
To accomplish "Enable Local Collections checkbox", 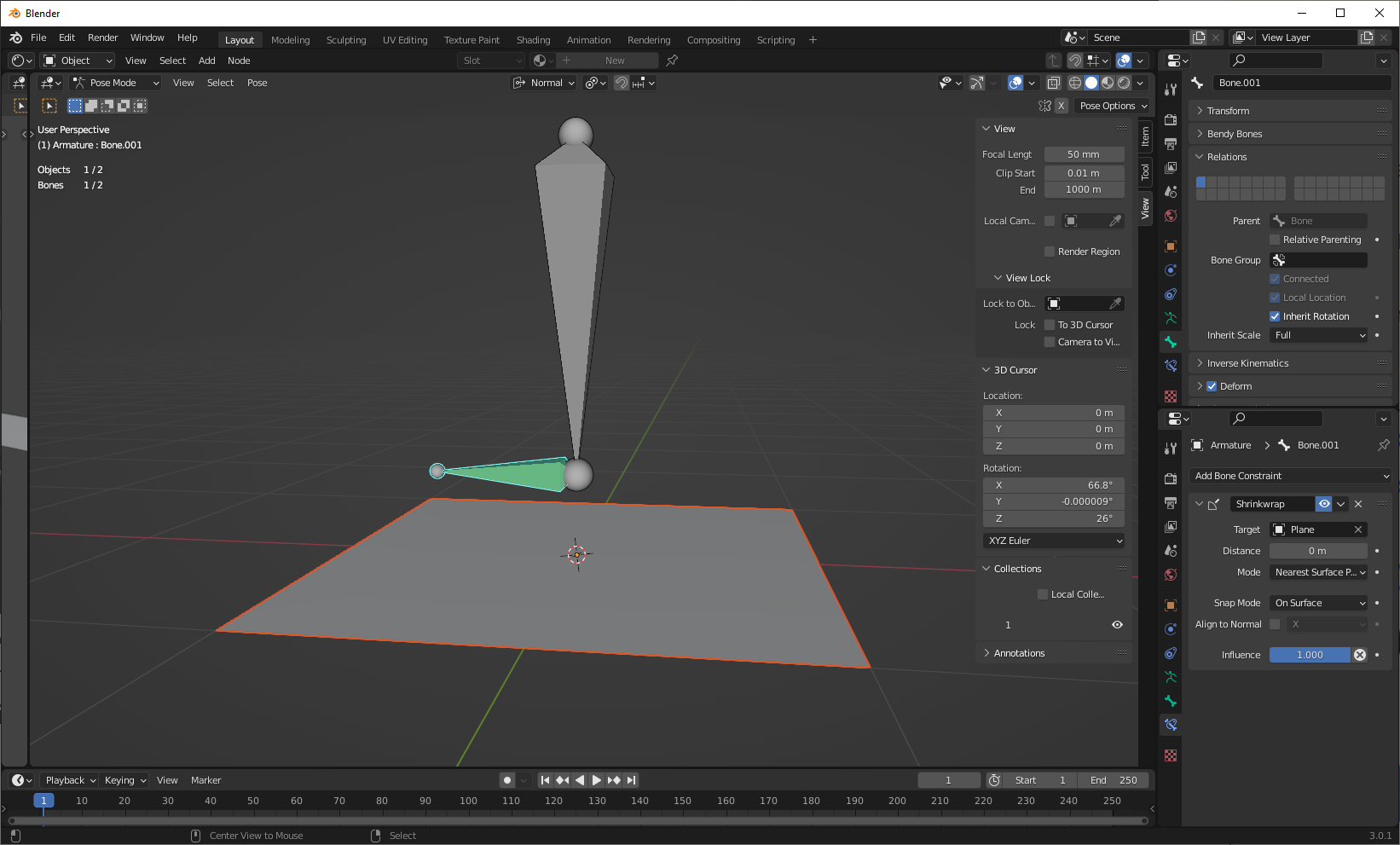I will [x=1043, y=594].
